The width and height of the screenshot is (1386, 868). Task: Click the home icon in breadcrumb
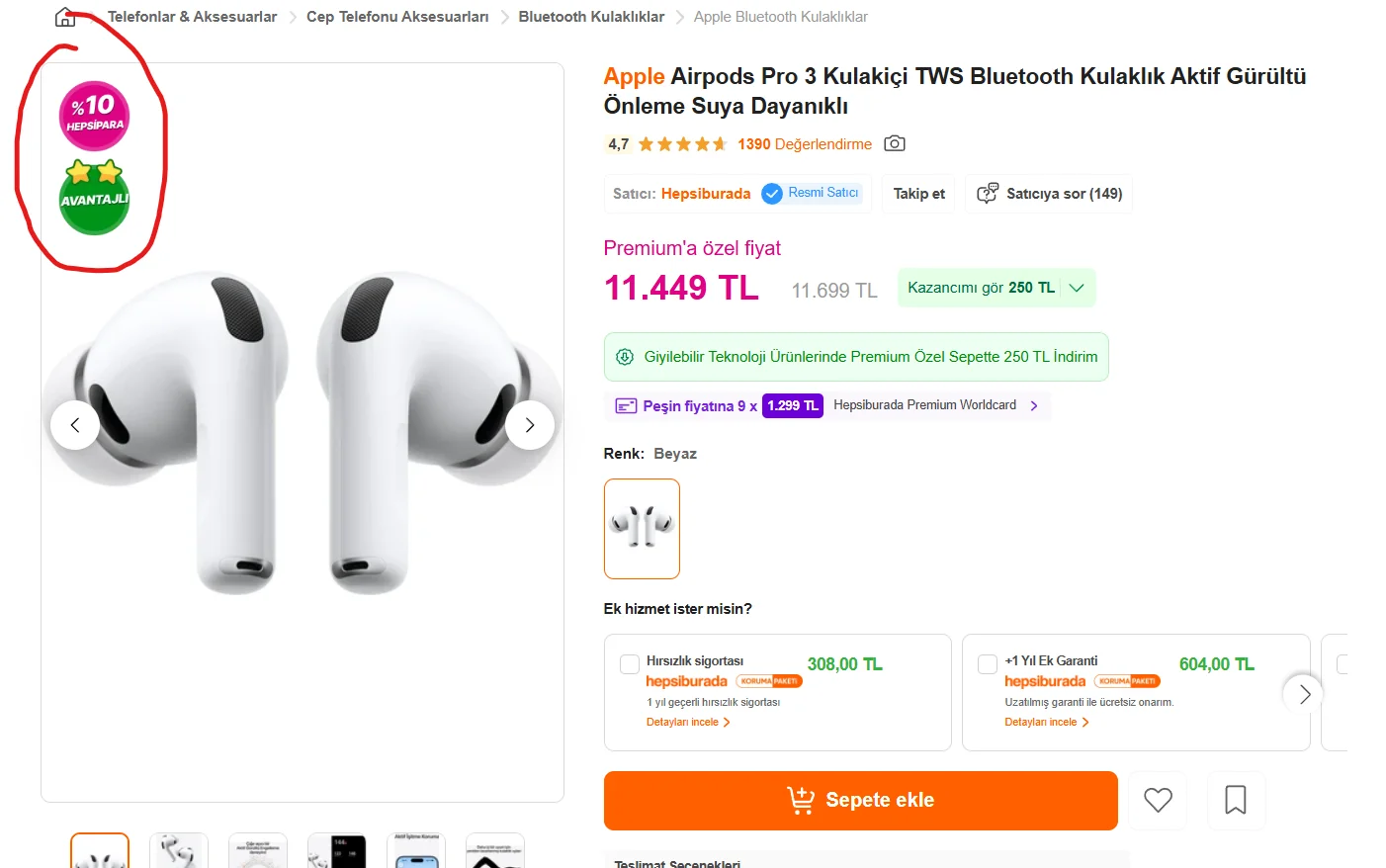pyautogui.click(x=65, y=17)
